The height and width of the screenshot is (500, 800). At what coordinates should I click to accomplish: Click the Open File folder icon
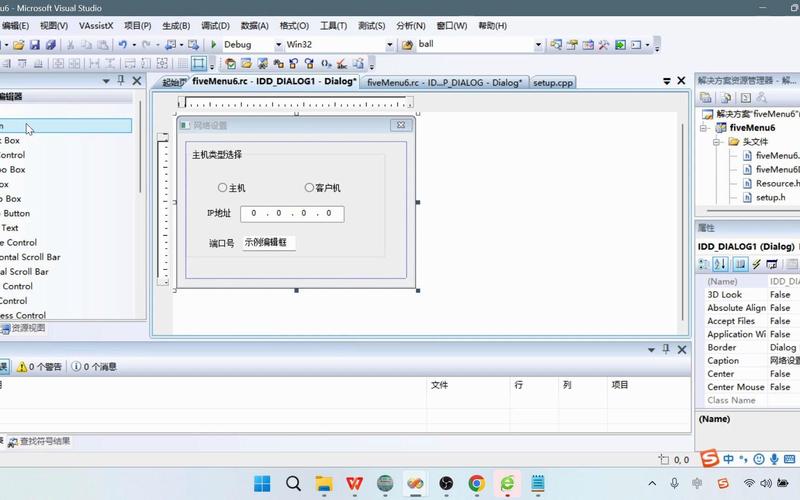[x=19, y=45]
